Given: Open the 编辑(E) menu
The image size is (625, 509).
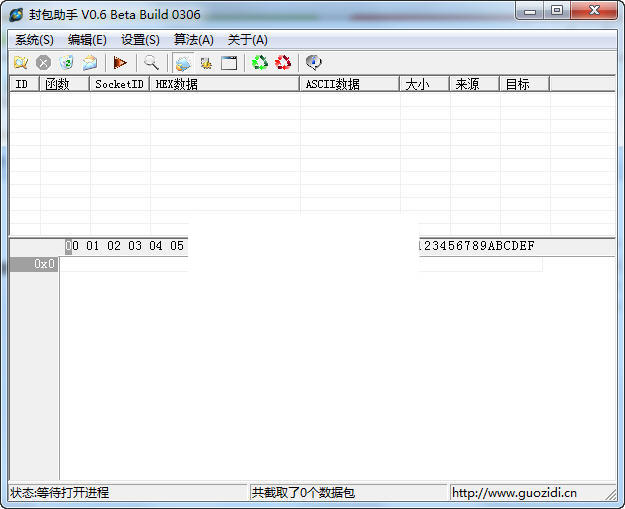Looking at the screenshot, I should coord(87,40).
